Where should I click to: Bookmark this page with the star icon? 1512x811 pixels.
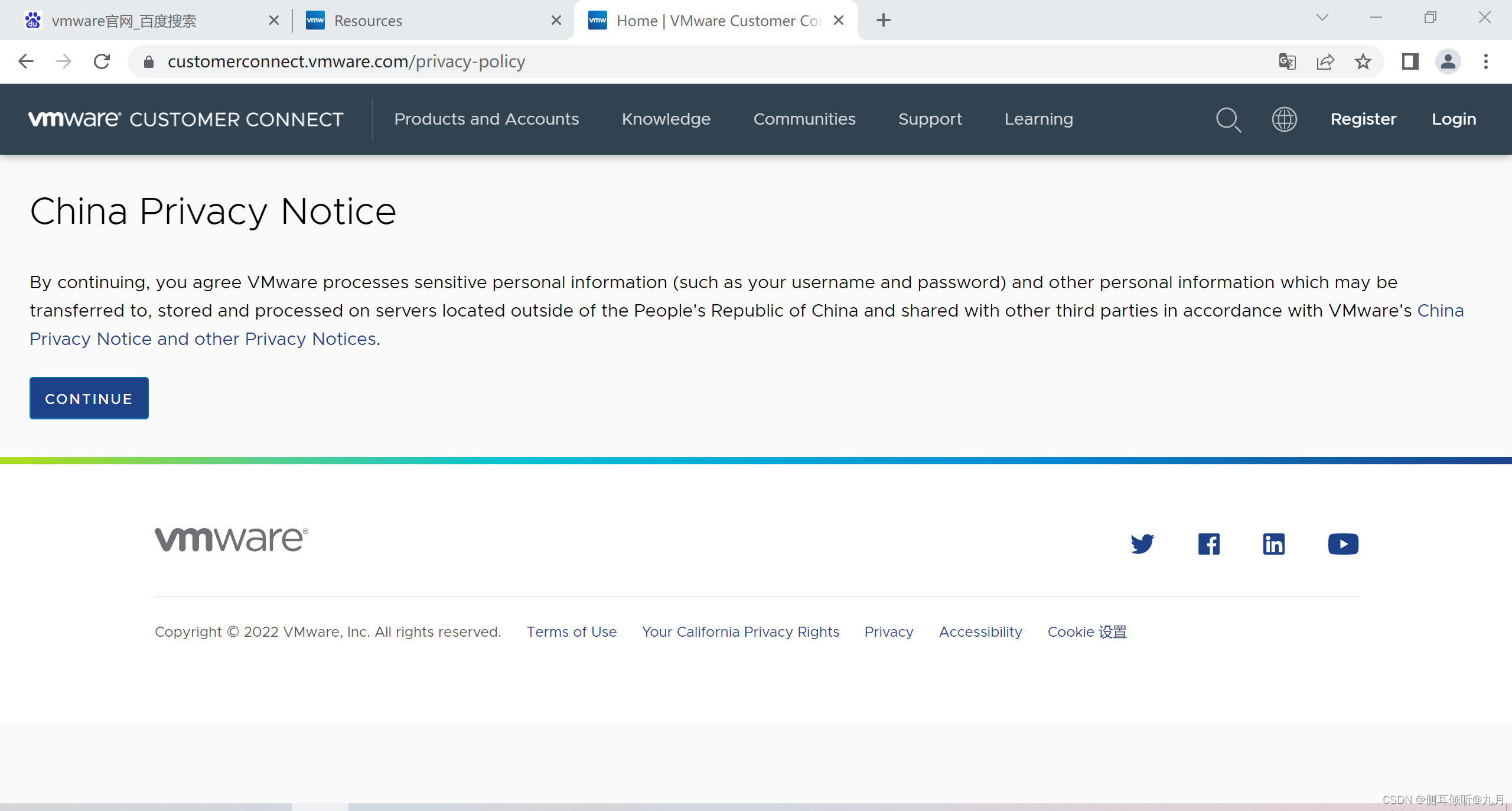1363,61
